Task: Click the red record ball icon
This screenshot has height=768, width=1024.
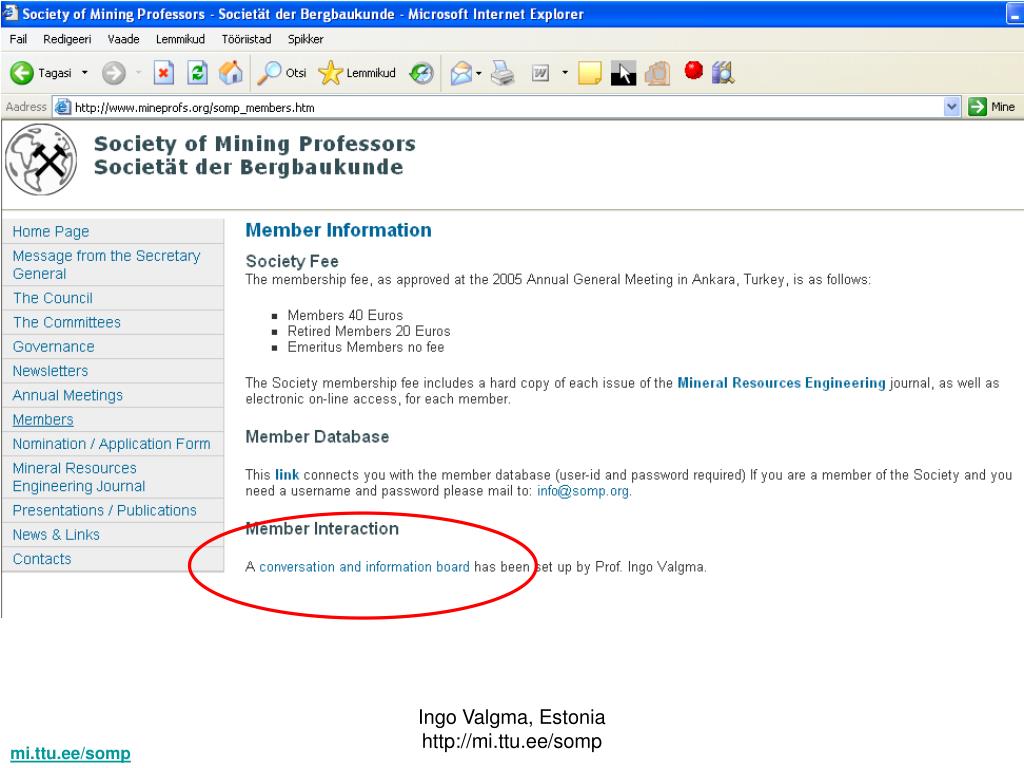Action: (x=694, y=70)
